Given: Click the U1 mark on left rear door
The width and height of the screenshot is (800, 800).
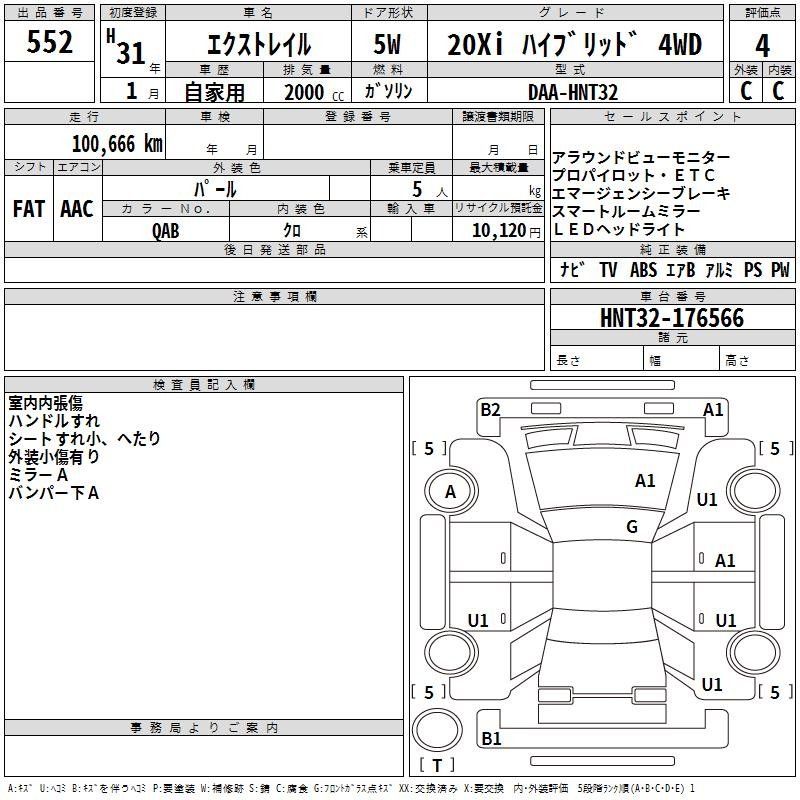Looking at the screenshot, I should pos(478,620).
